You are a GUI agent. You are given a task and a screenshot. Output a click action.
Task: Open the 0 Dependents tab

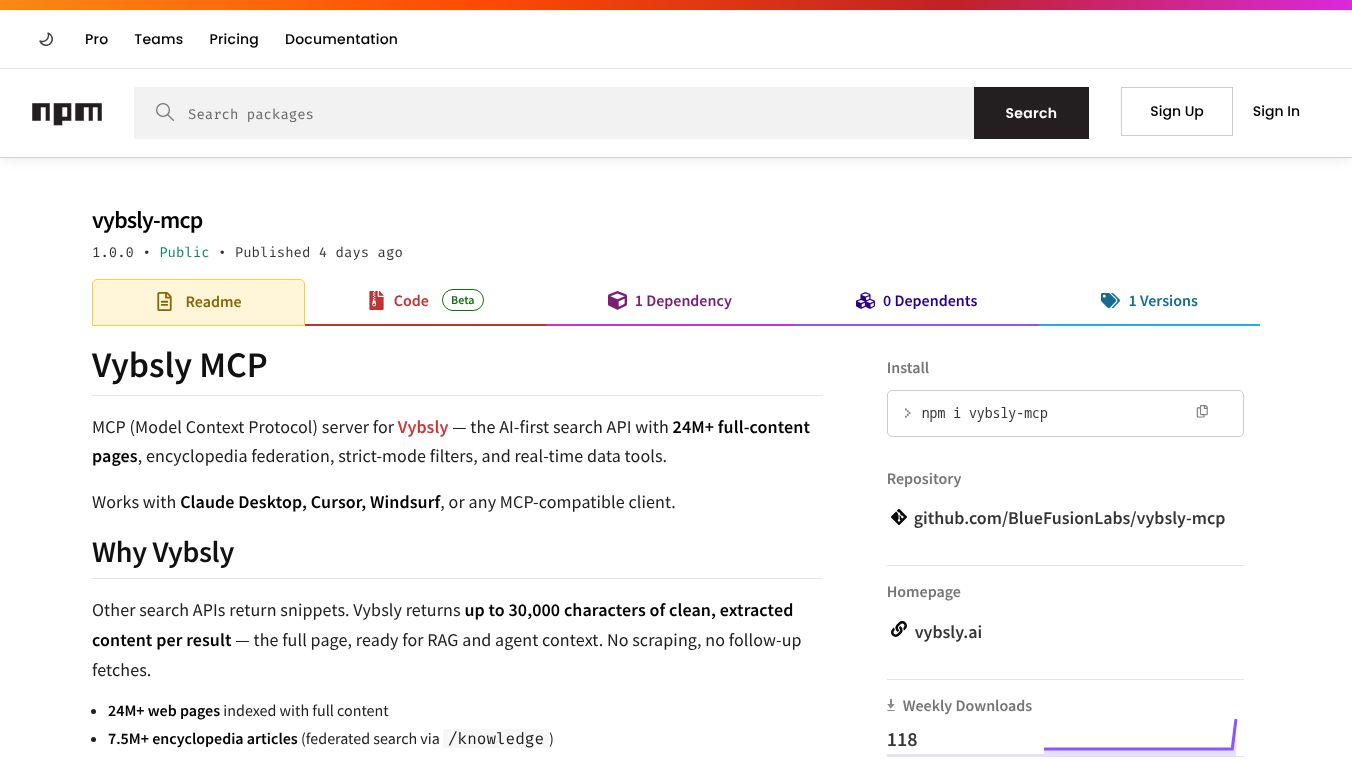click(x=916, y=301)
